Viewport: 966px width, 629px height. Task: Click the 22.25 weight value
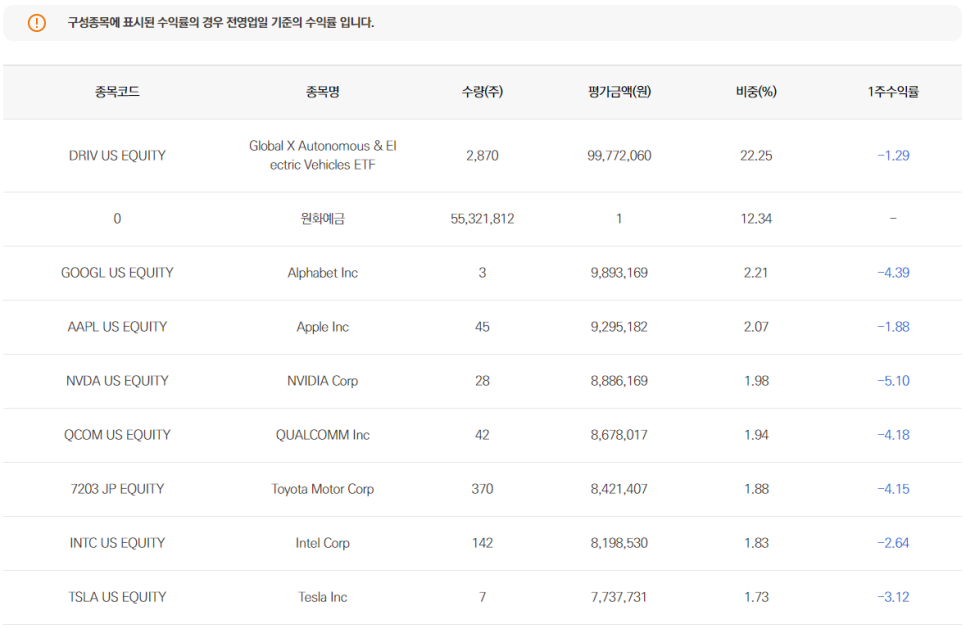pyautogui.click(x=756, y=155)
